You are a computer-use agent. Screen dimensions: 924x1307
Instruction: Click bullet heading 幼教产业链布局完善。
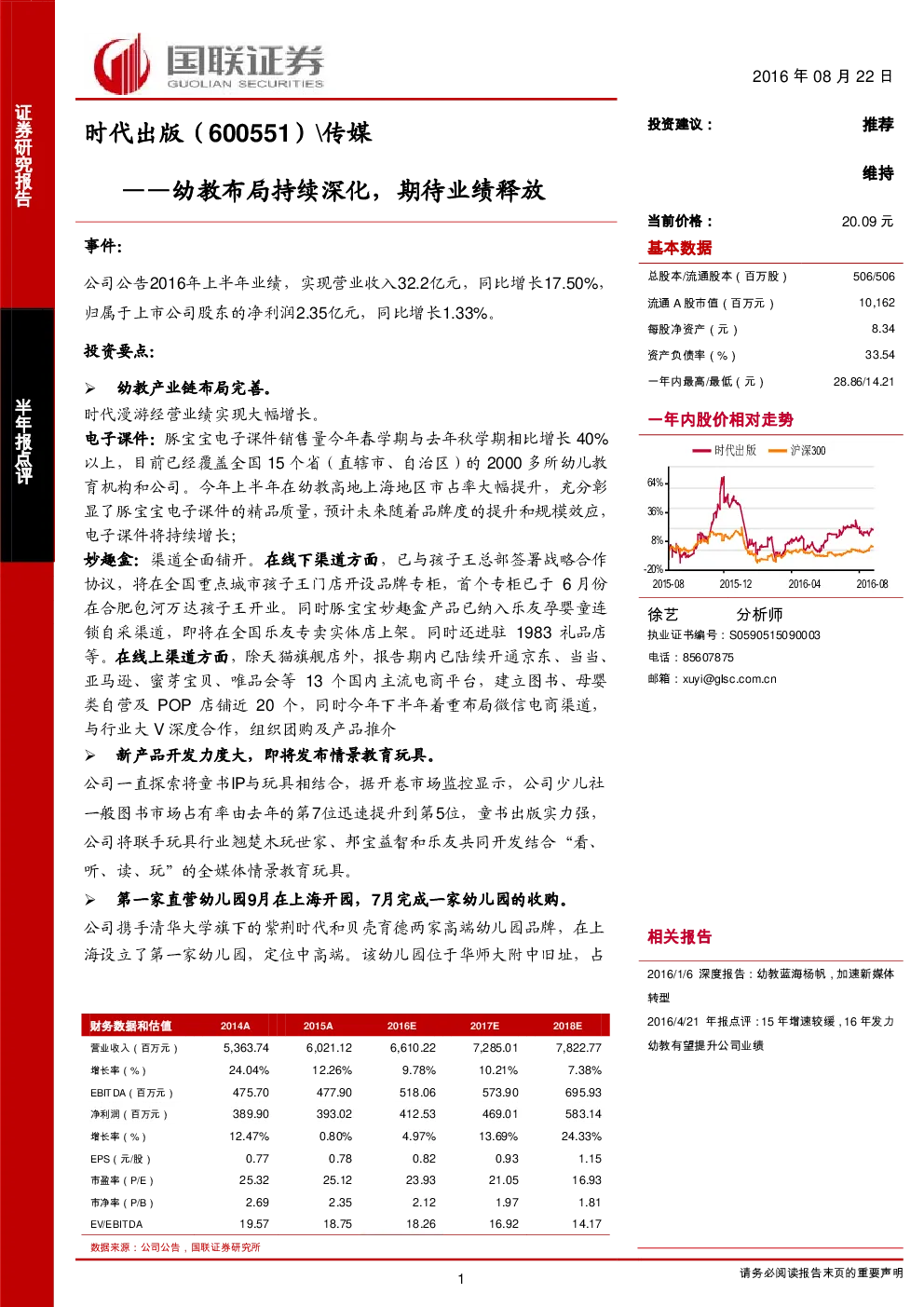(194, 388)
